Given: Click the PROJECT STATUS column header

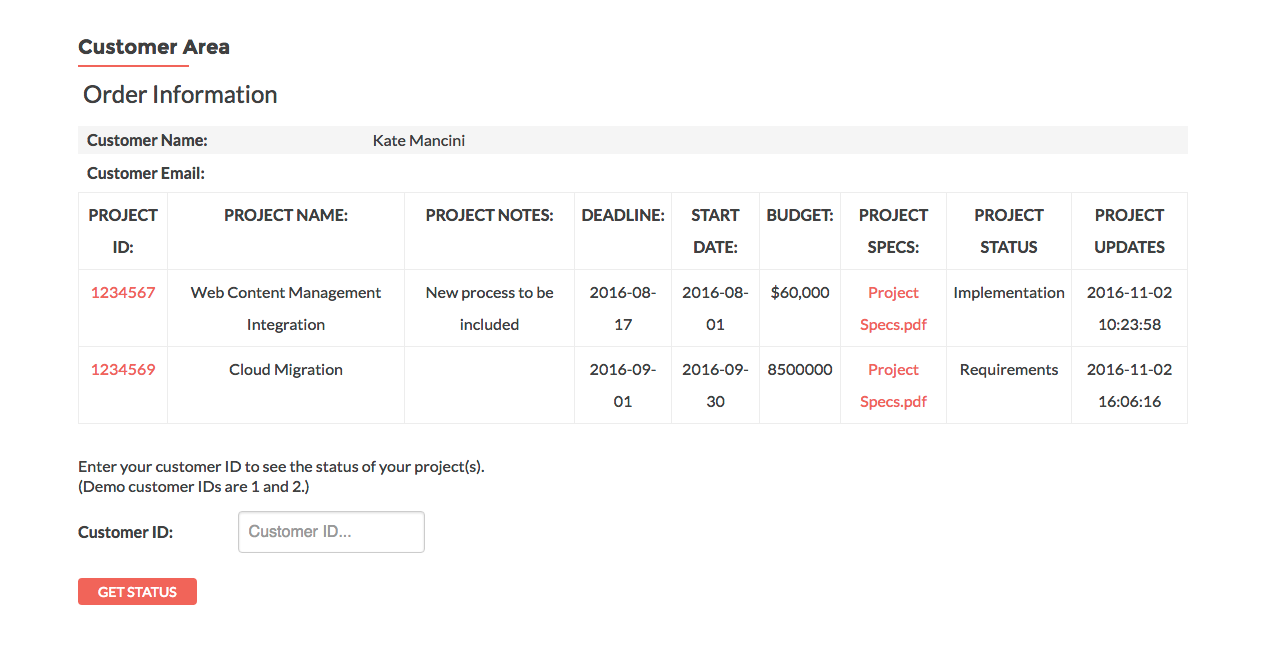Looking at the screenshot, I should (x=1008, y=231).
